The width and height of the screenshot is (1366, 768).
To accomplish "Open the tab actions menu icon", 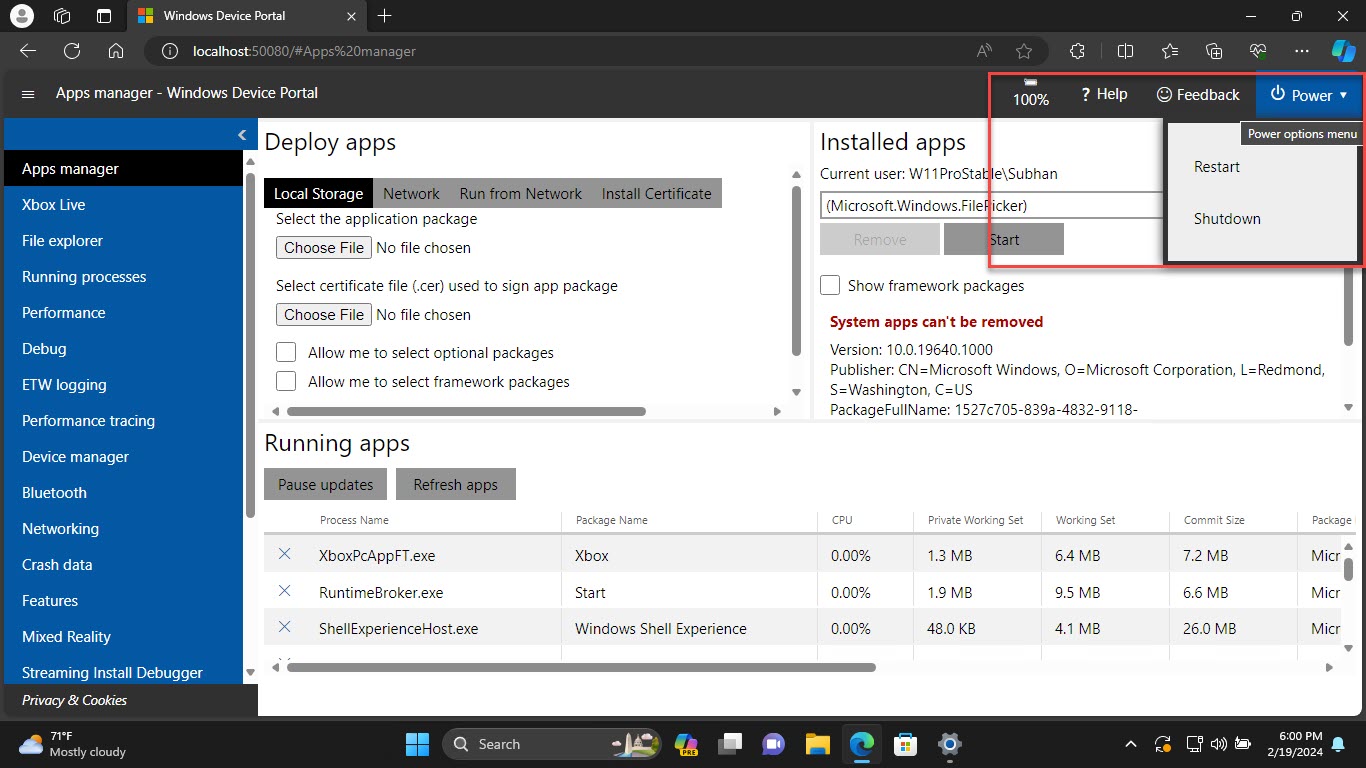I will click(104, 16).
